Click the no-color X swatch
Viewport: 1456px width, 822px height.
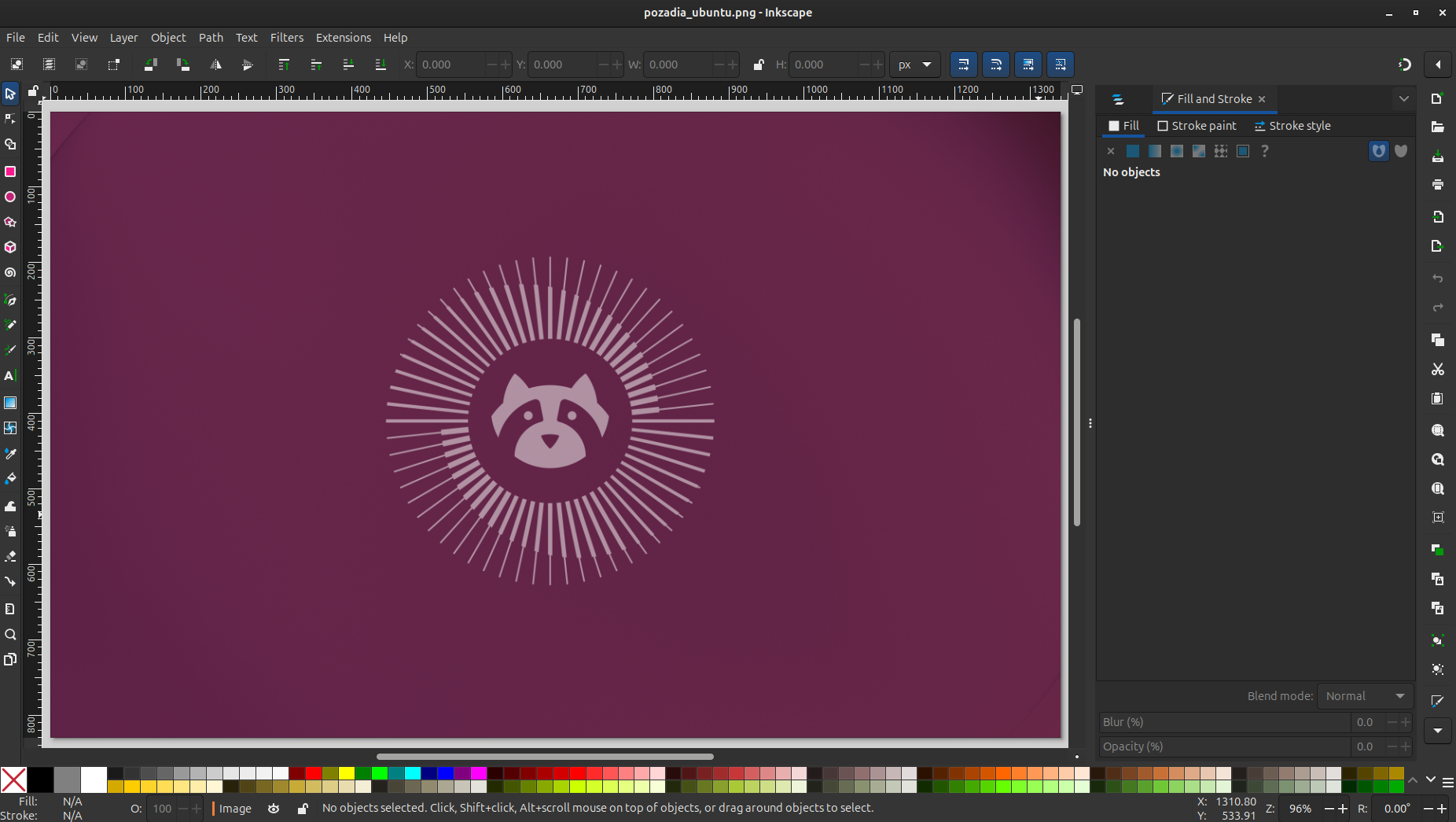click(14, 780)
